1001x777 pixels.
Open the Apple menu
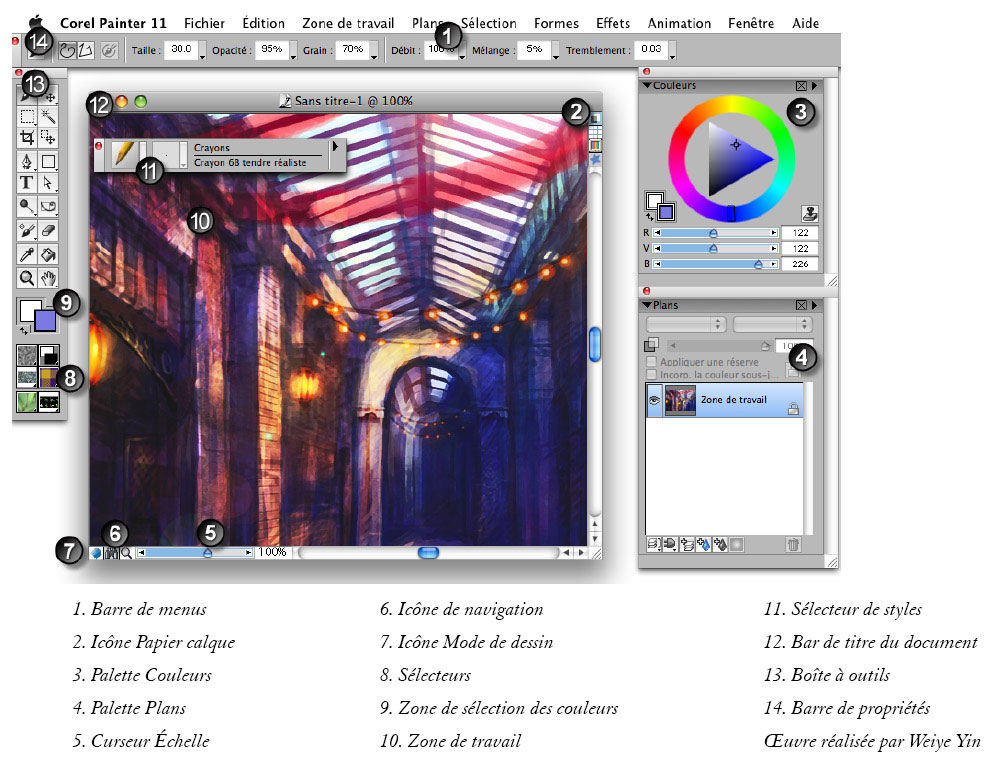tap(36, 22)
